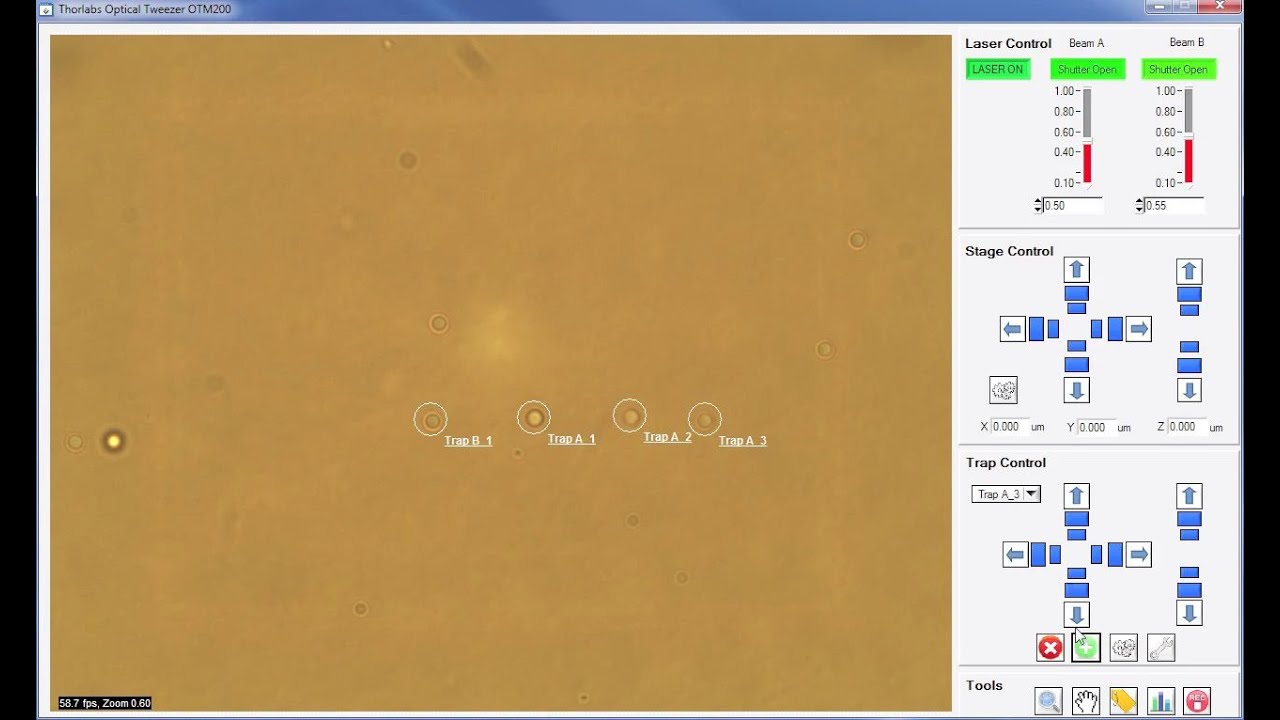The image size is (1280, 720).
Task: Click Beam B power value field 0.55
Action: point(1174,205)
